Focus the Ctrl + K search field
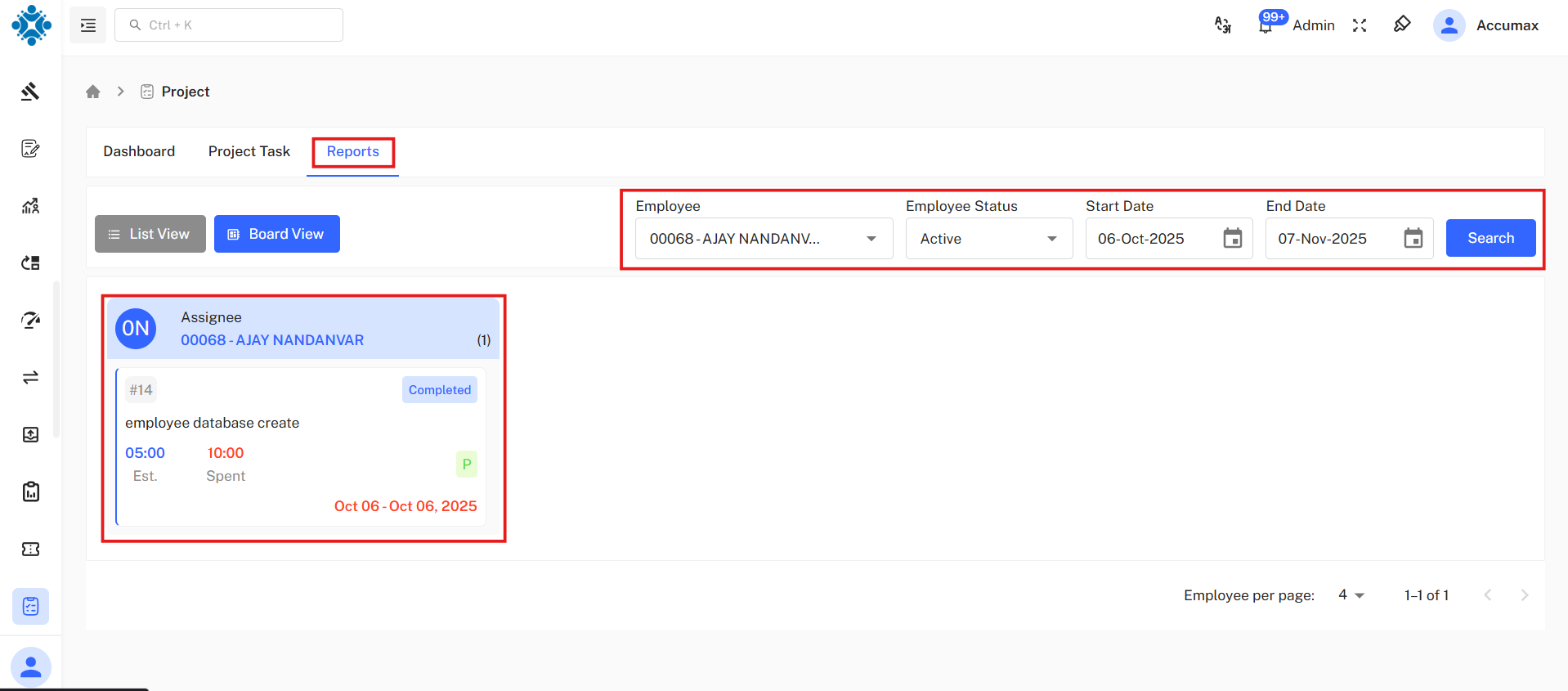Viewport: 1568px width, 691px height. pos(229,25)
